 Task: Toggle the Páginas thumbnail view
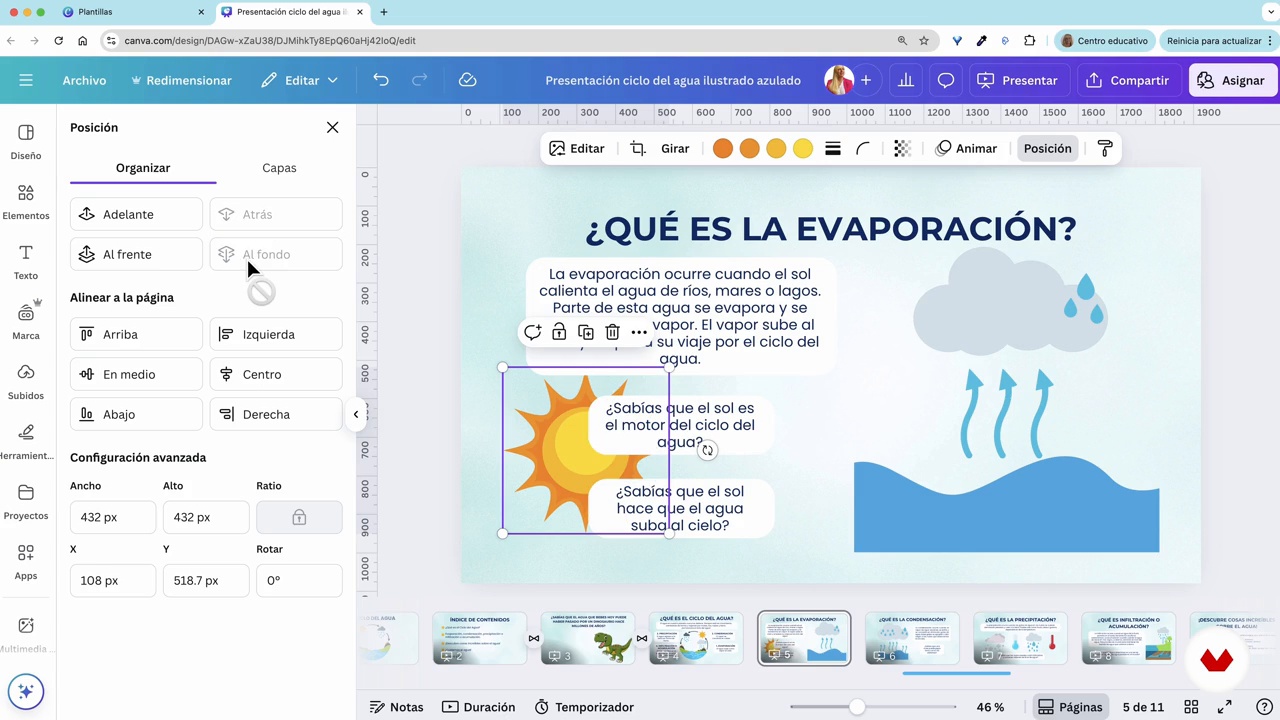[x=1069, y=707]
